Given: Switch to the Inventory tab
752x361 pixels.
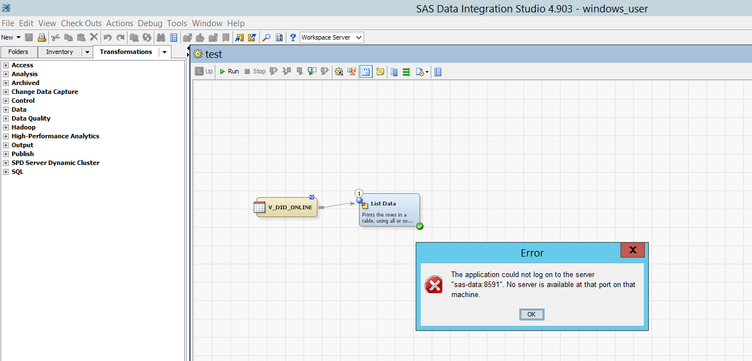Looking at the screenshot, I should click(59, 52).
